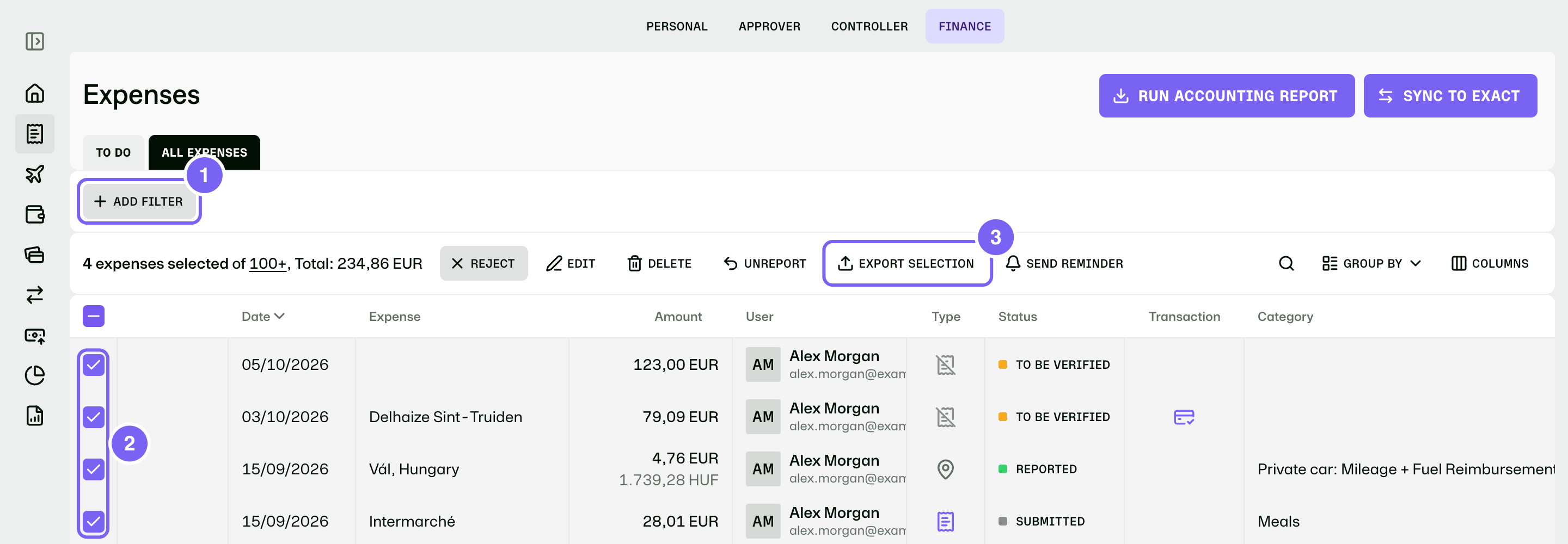Click Run Accounting Report button

coord(1227,96)
